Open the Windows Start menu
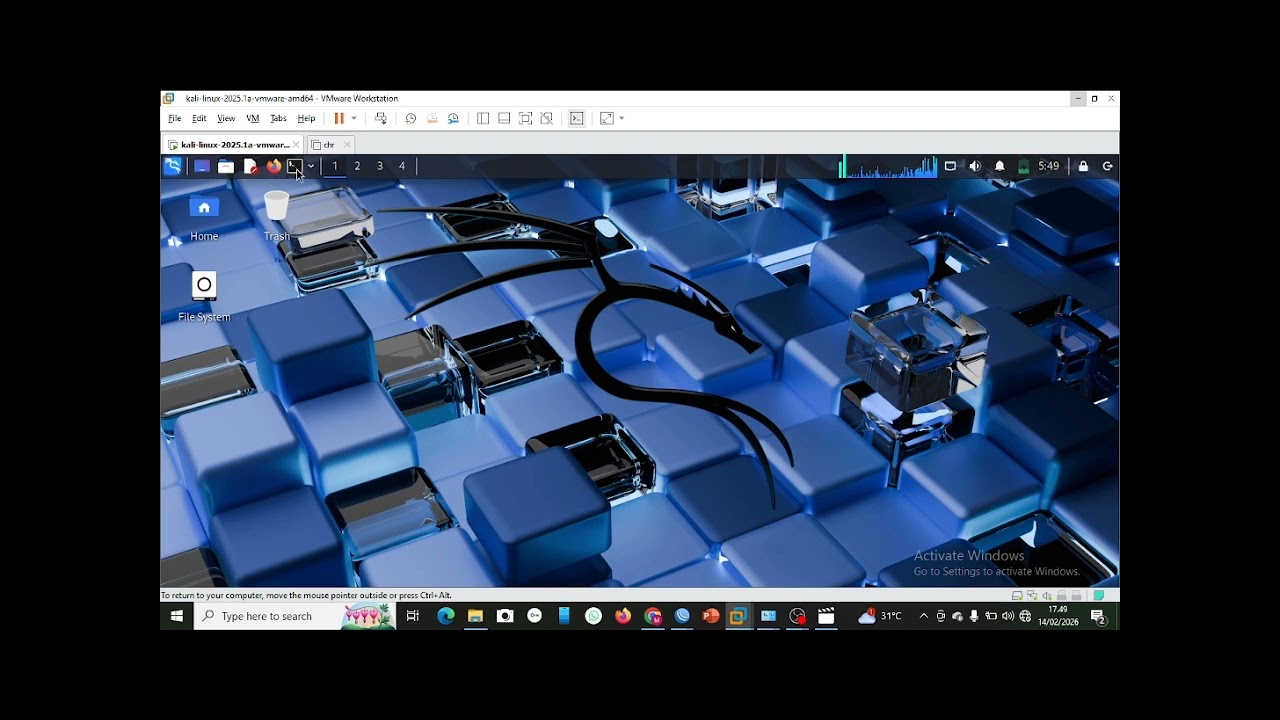 point(177,616)
